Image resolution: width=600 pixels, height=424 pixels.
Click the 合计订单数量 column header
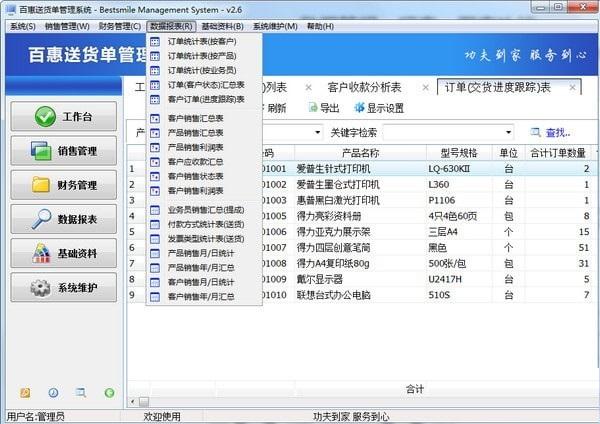[558, 153]
